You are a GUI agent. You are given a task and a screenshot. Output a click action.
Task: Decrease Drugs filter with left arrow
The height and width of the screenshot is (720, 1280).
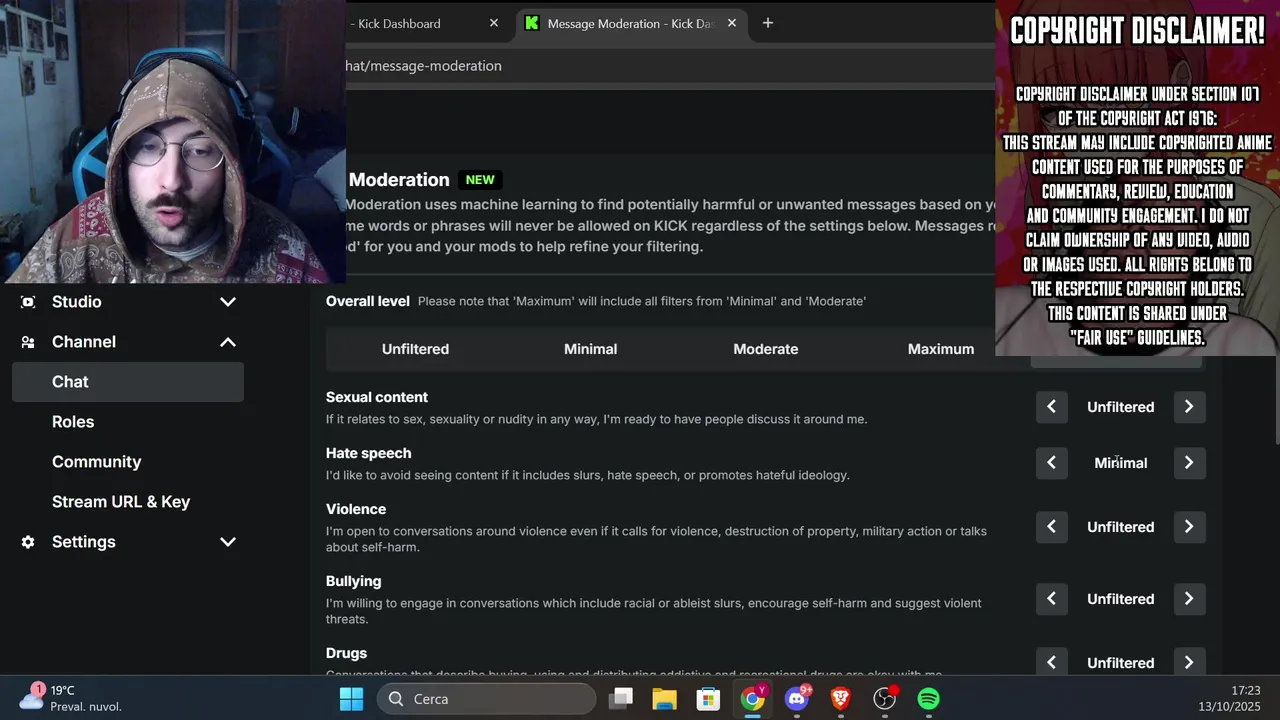click(x=1051, y=663)
